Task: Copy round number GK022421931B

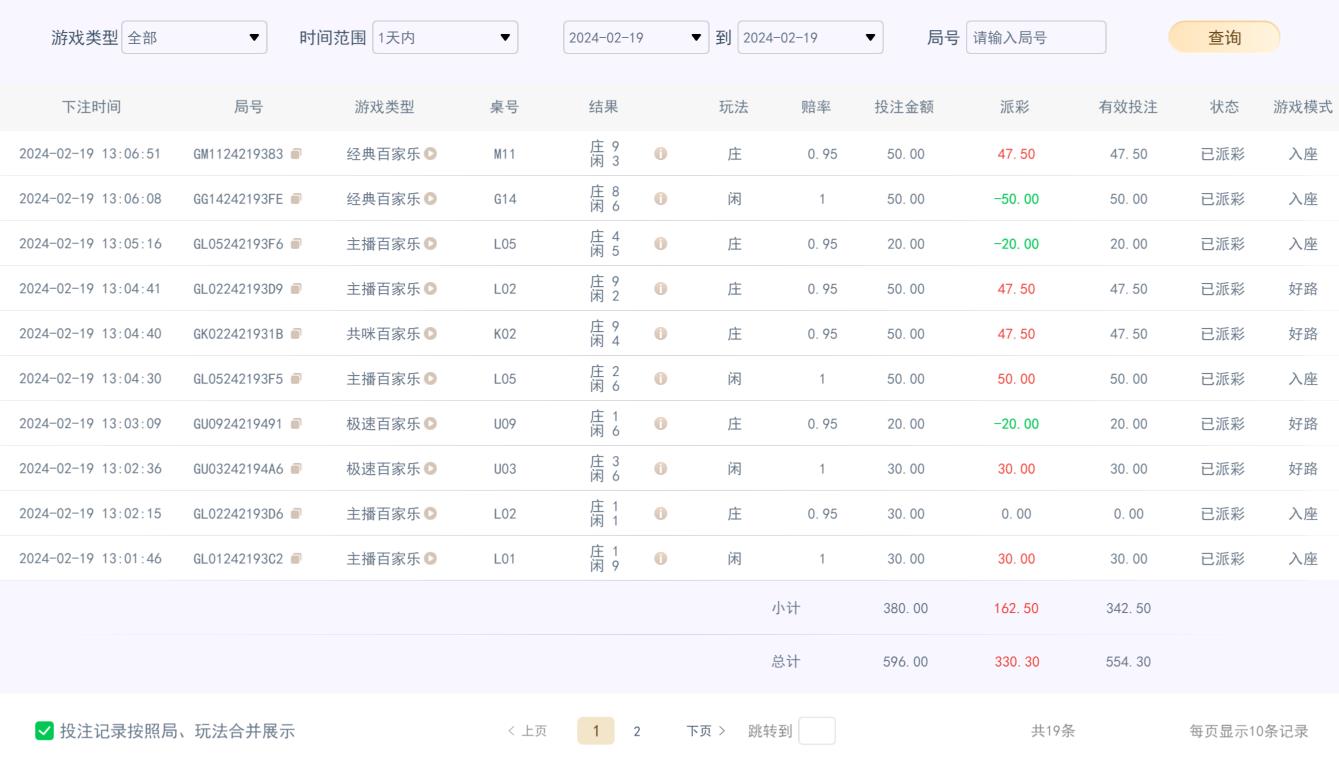Action: coord(296,334)
